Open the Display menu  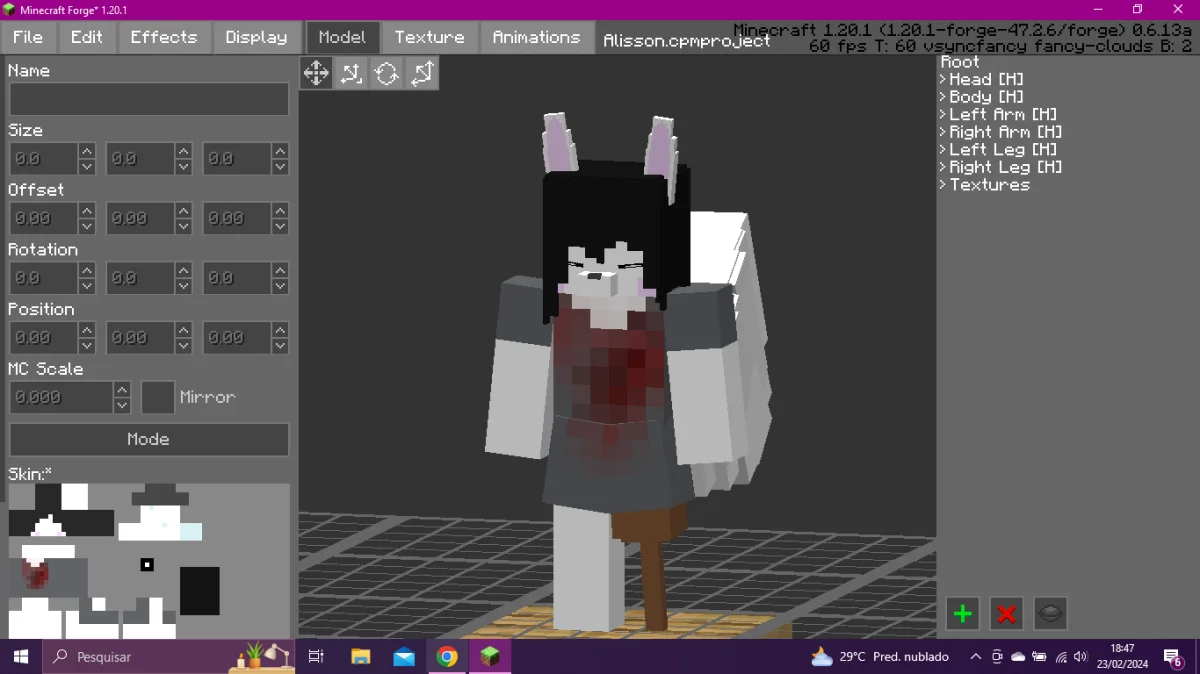[256, 37]
